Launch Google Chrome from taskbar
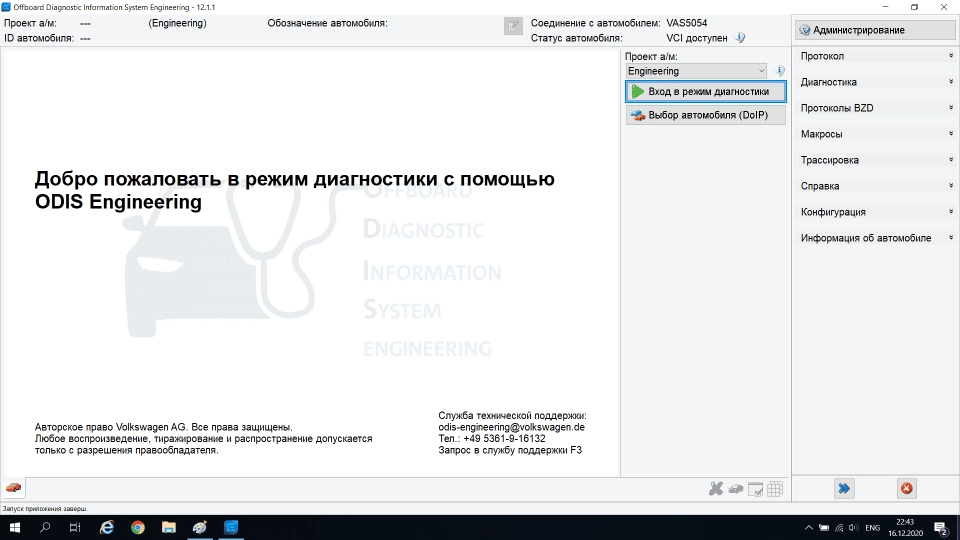The image size is (960, 540). point(138,527)
